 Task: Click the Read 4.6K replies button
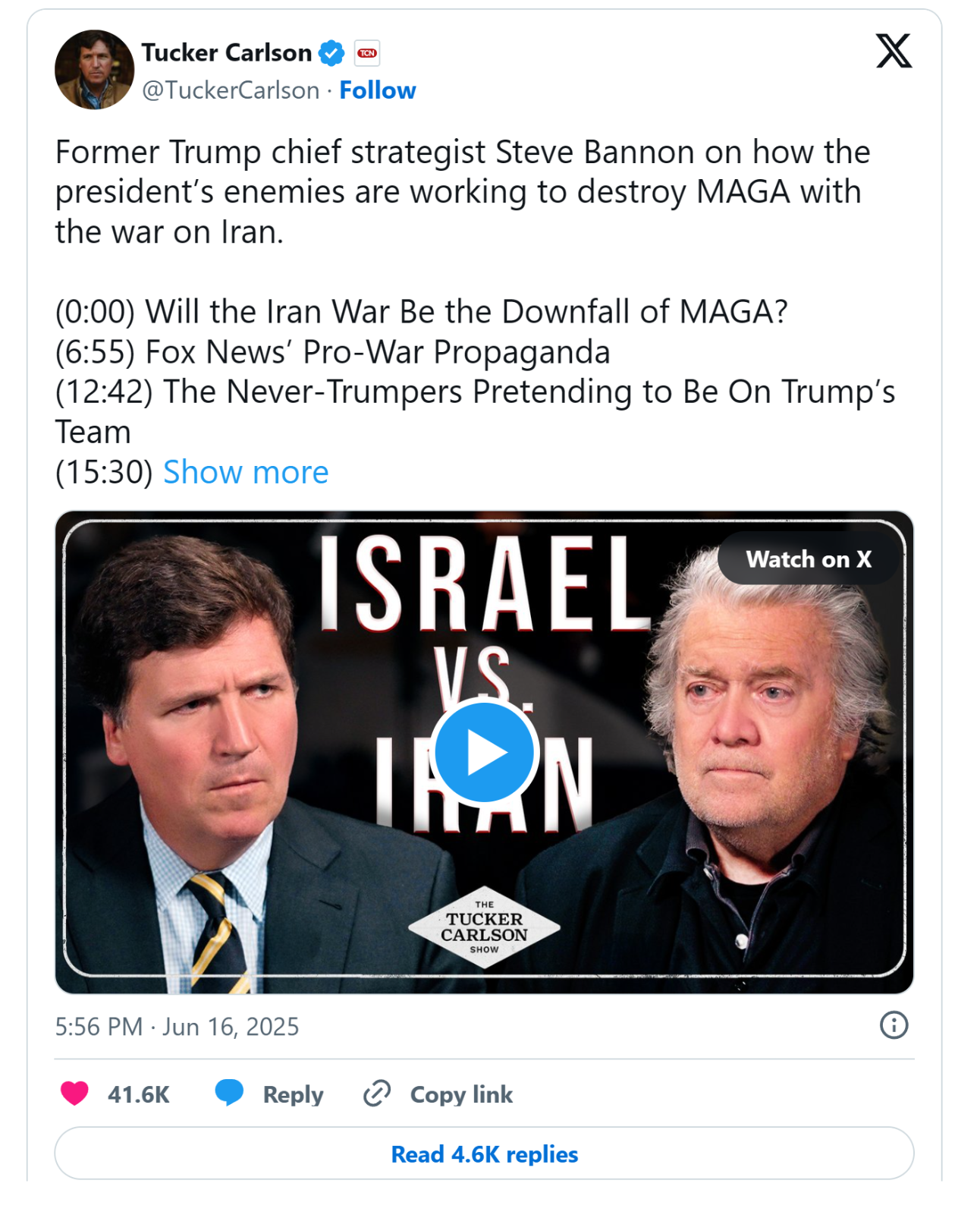(484, 1153)
